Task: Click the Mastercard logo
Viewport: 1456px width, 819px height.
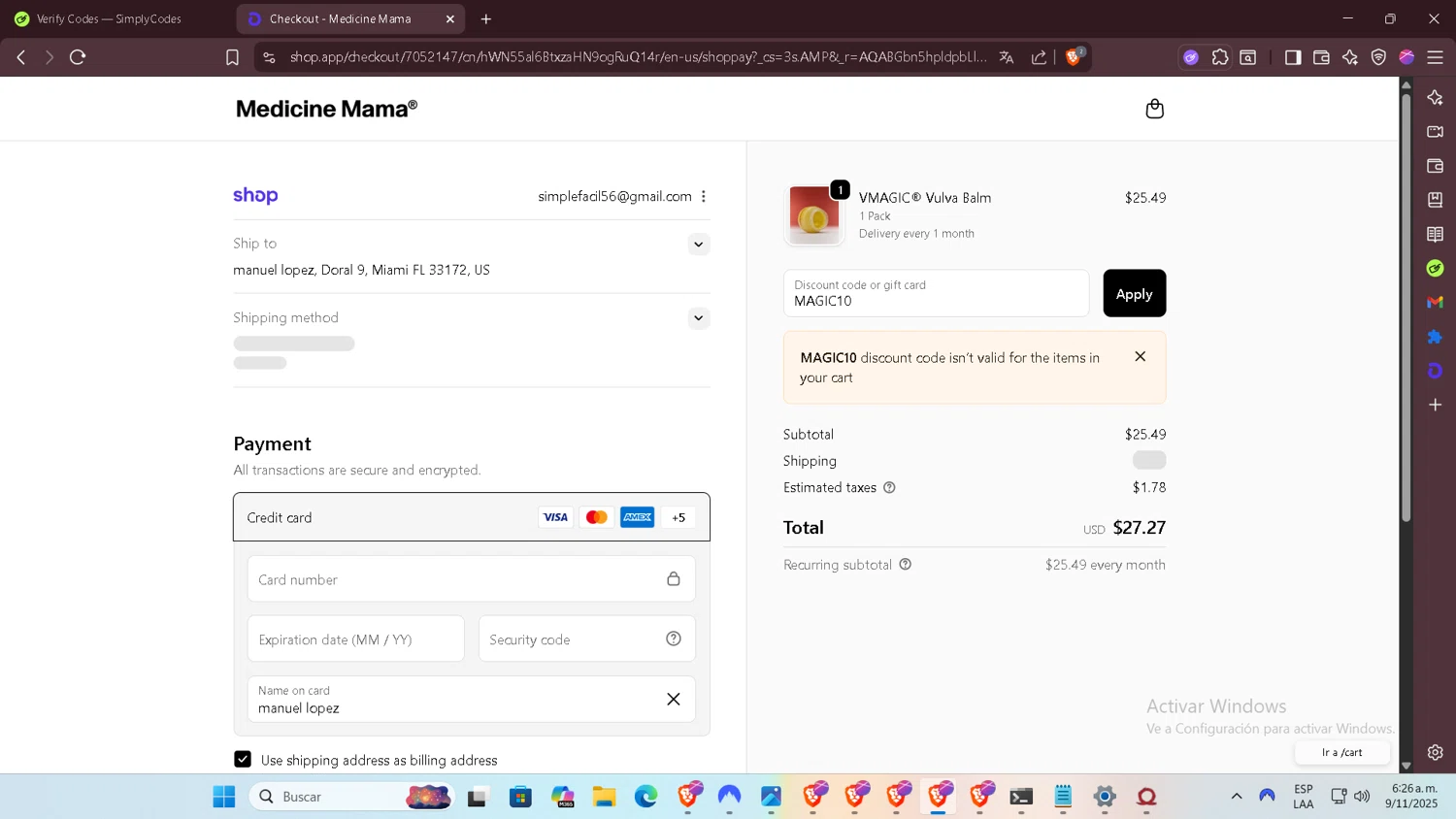Action: tap(597, 517)
